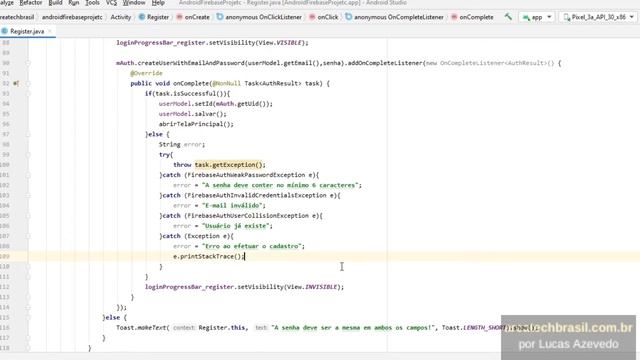640x360 pixels.
Task: Open the Tools menu
Action: [x=92, y=3]
